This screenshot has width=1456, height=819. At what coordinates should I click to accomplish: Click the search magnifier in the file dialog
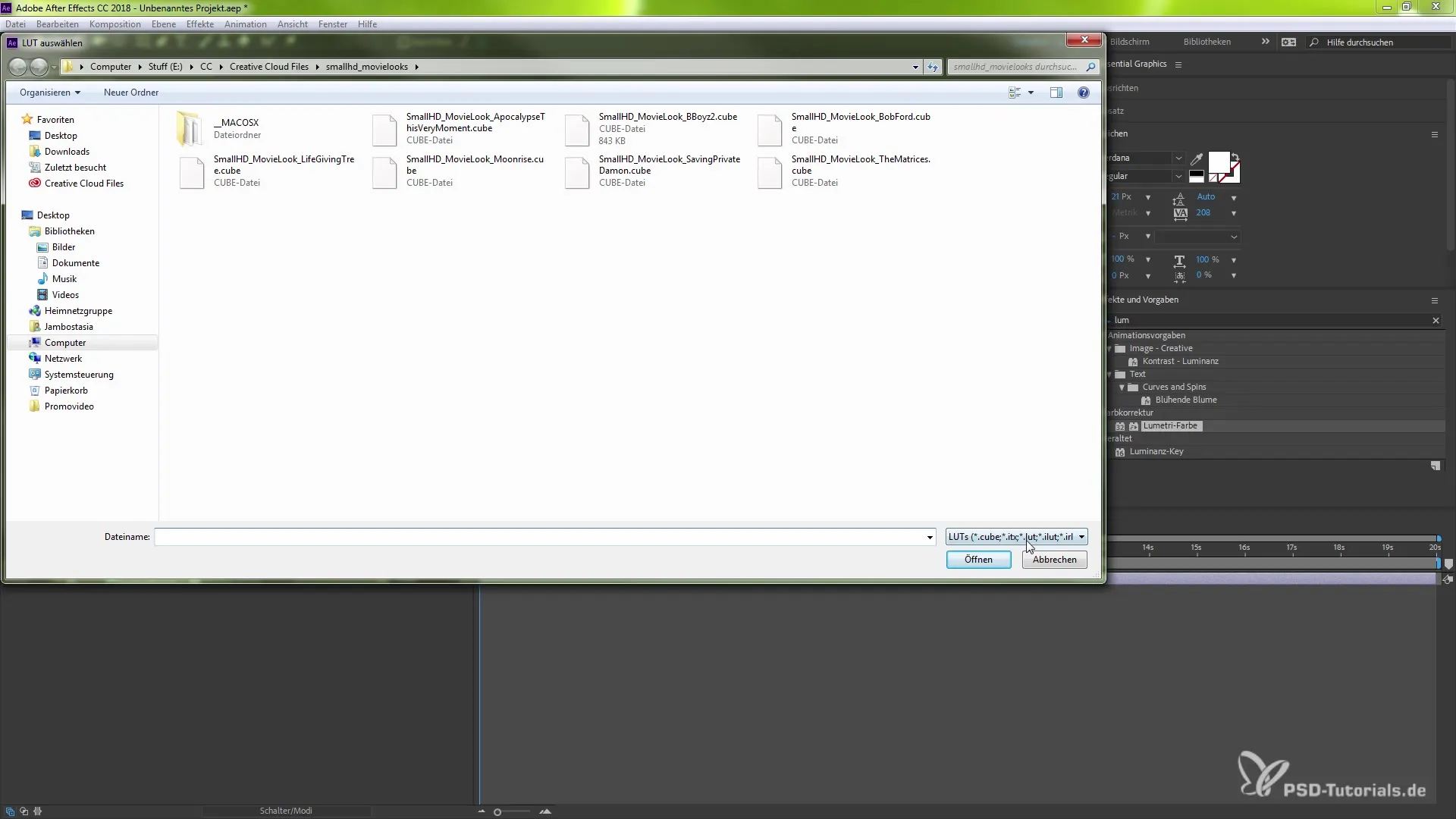pos(1090,67)
